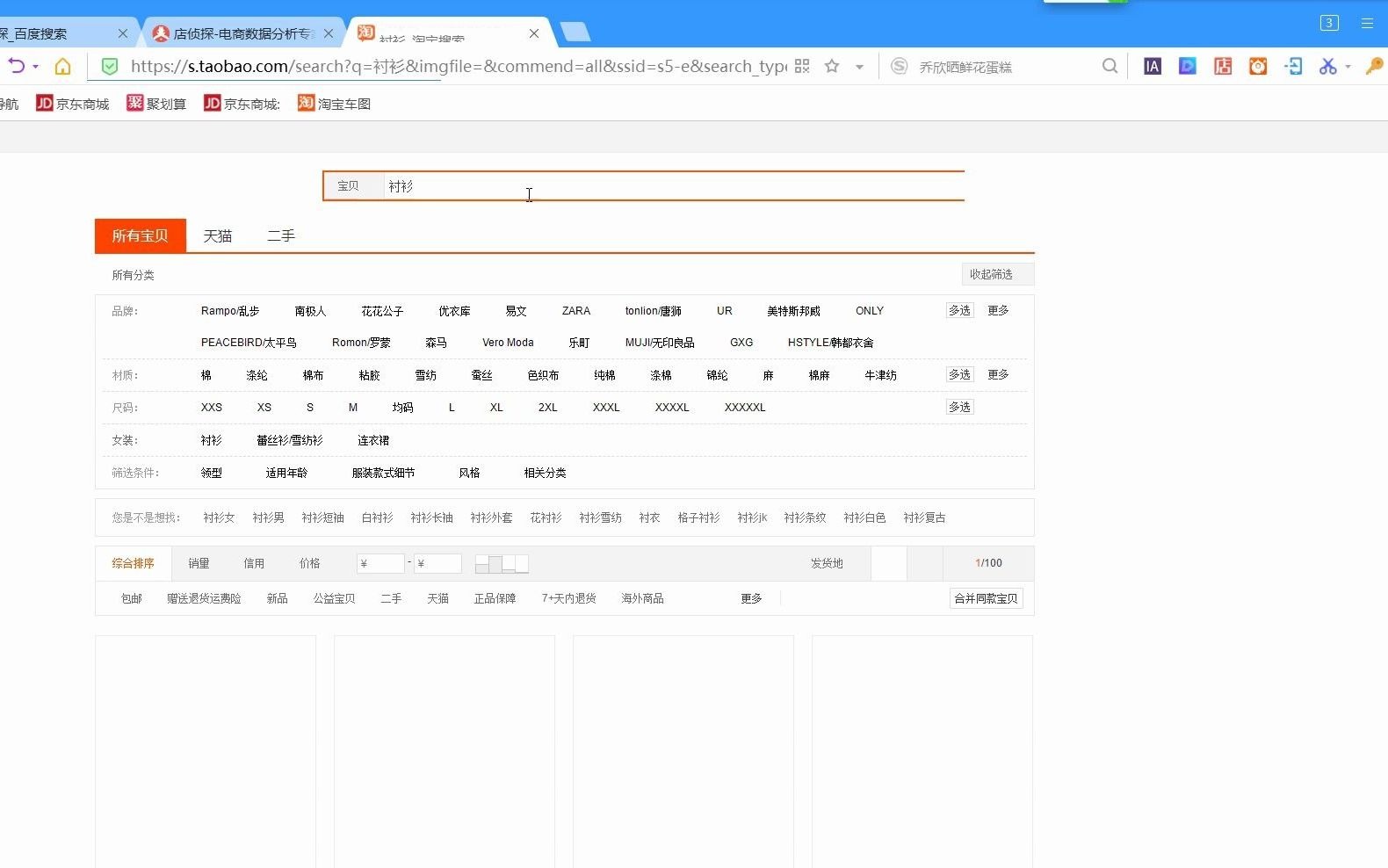
Task: Expand more materials with 更多
Action: pyautogui.click(x=998, y=374)
